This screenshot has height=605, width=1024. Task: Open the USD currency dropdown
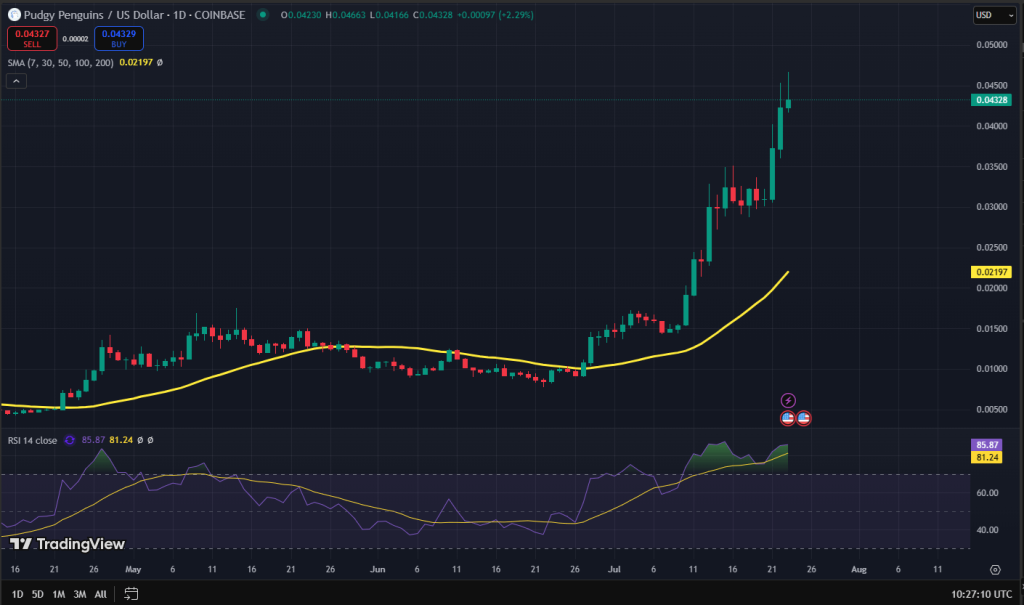(x=995, y=15)
